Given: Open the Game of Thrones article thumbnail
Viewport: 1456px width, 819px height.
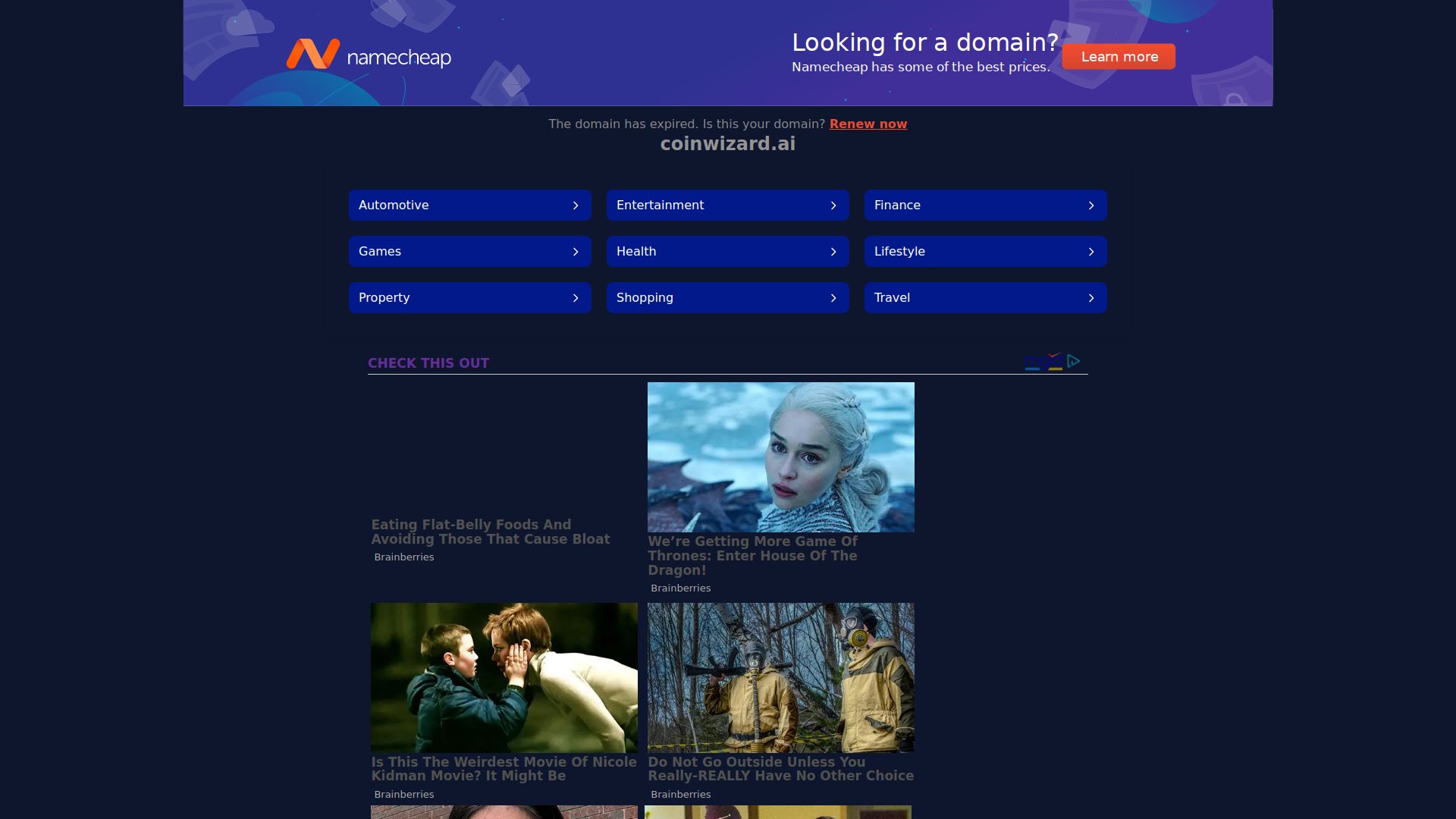Looking at the screenshot, I should (x=780, y=457).
